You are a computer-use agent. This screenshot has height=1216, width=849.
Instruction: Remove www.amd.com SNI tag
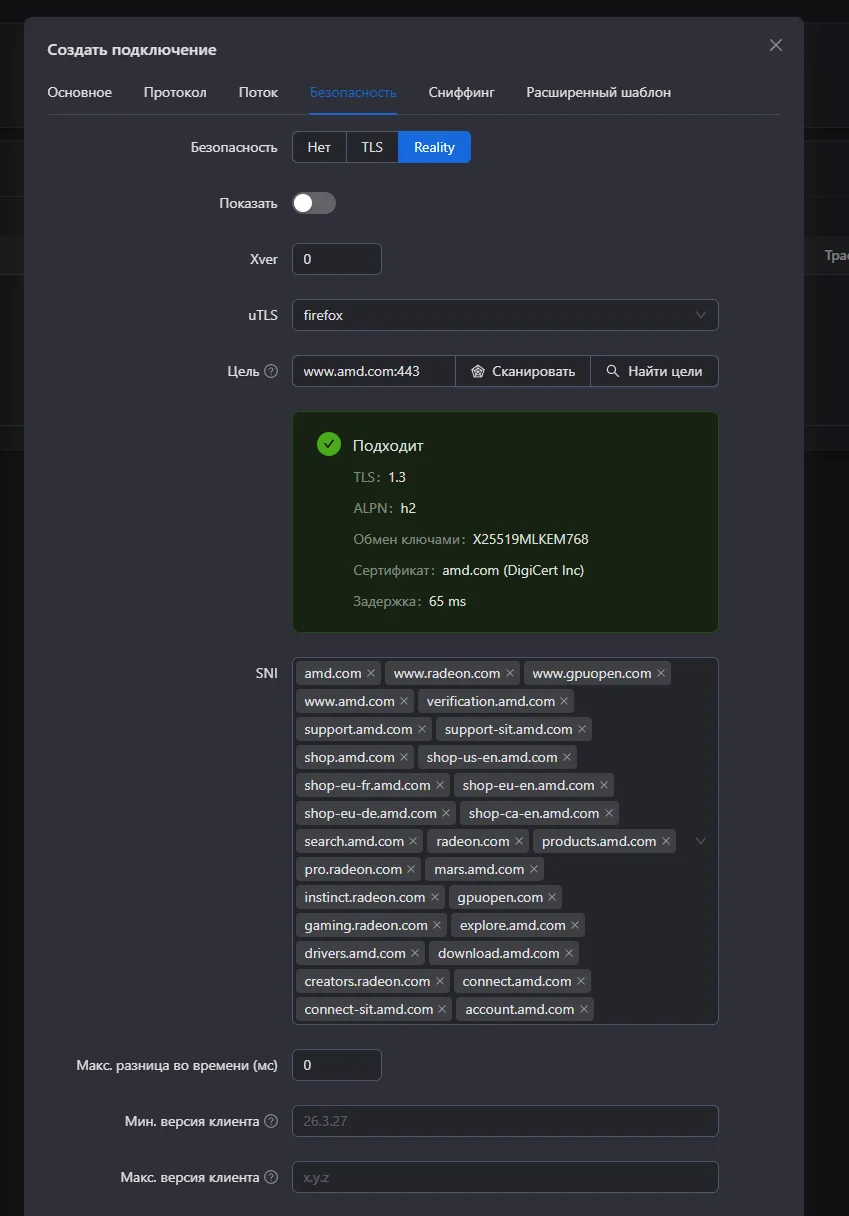(404, 702)
